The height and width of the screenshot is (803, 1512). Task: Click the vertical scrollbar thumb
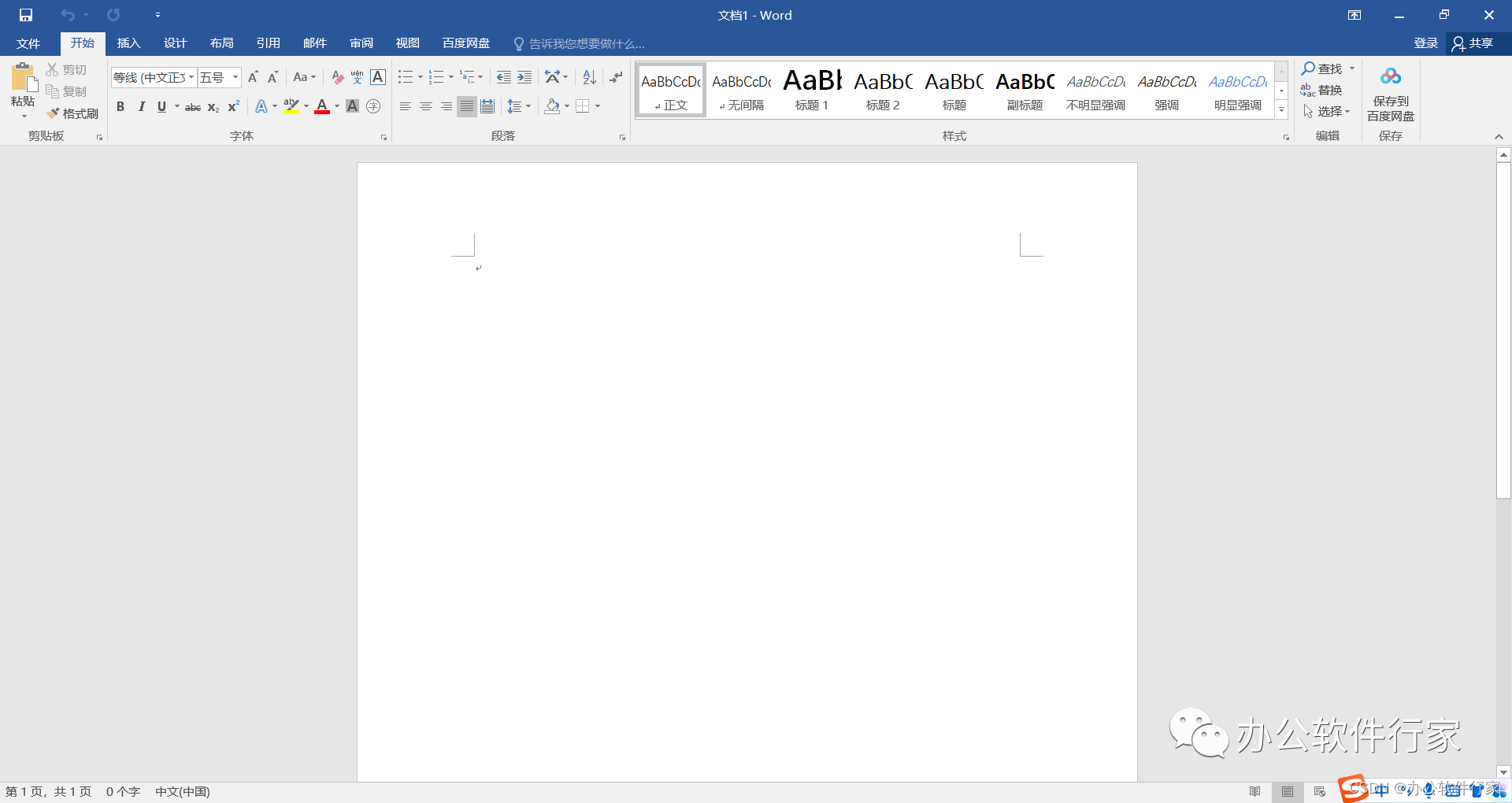coord(1503,331)
